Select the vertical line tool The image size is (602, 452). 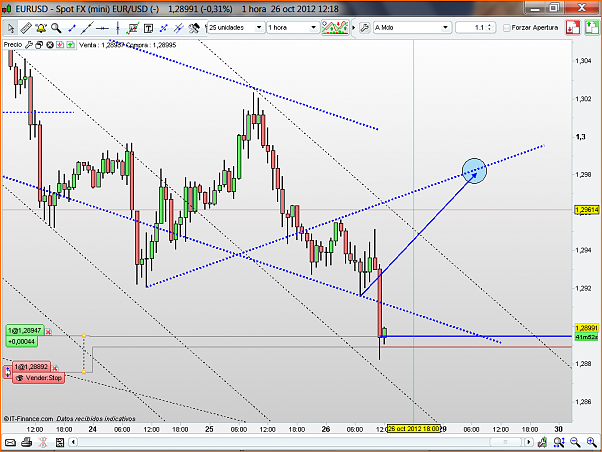pos(117,28)
